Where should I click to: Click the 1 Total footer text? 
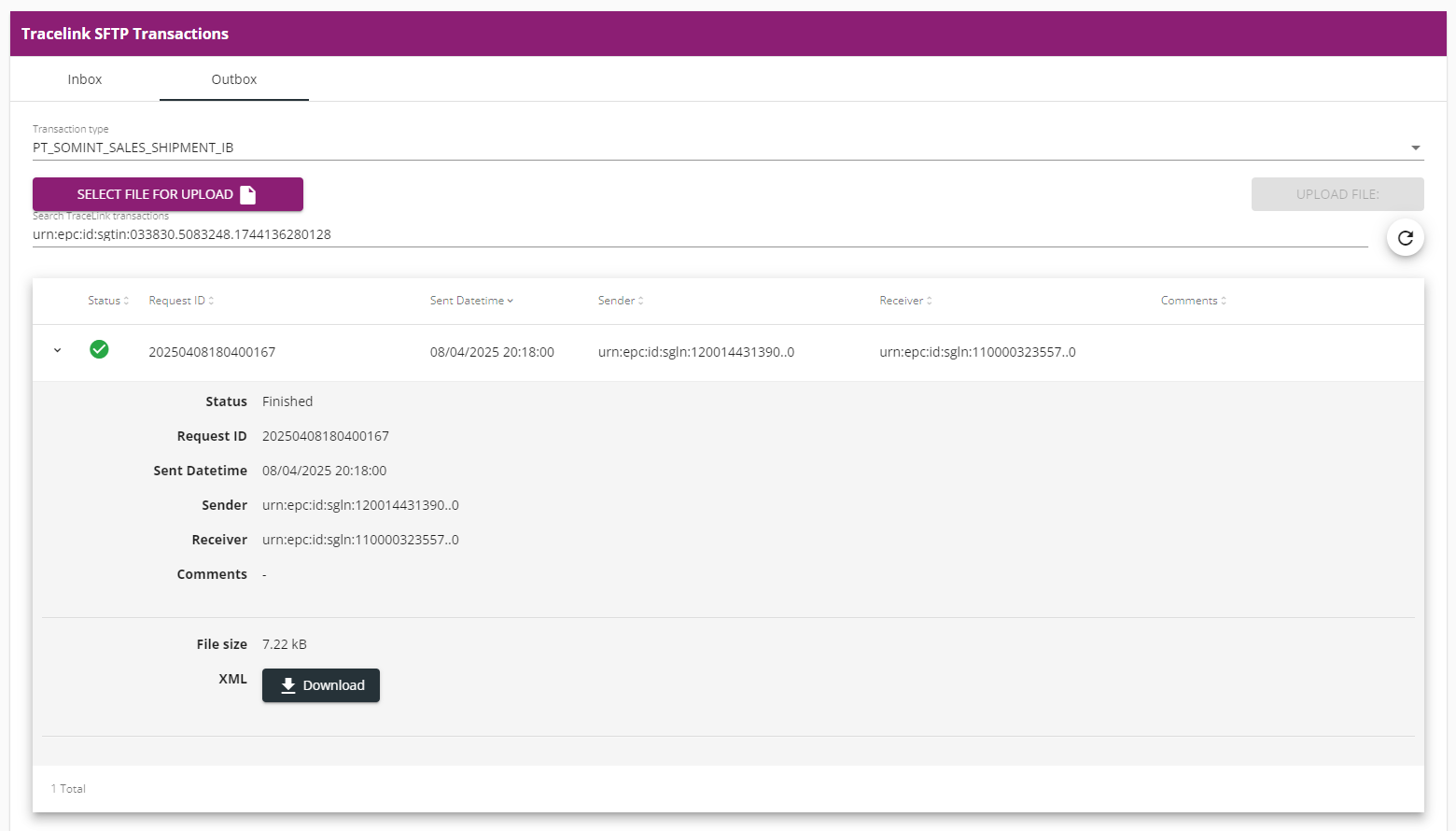click(x=68, y=789)
